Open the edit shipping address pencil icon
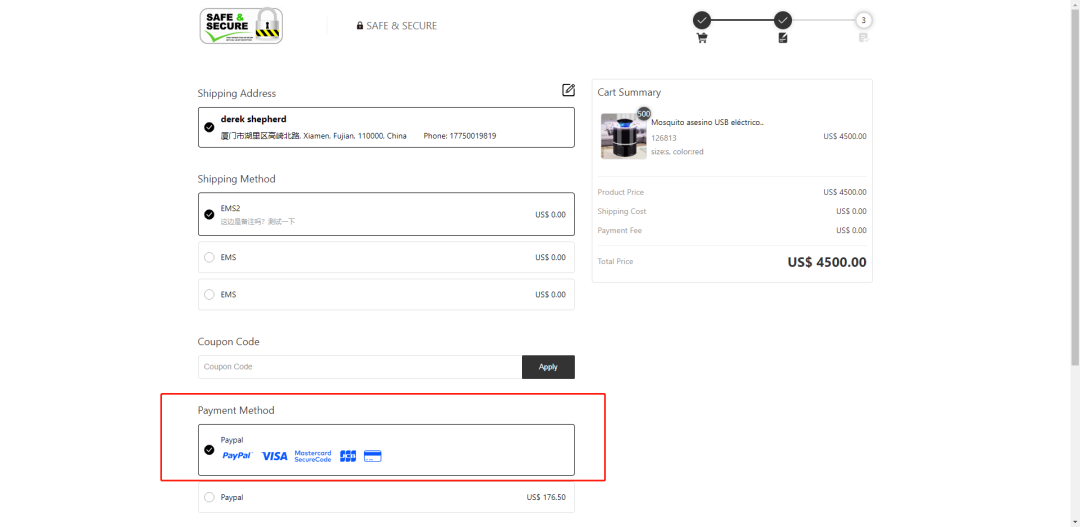The height and width of the screenshot is (527, 1080). (x=568, y=90)
